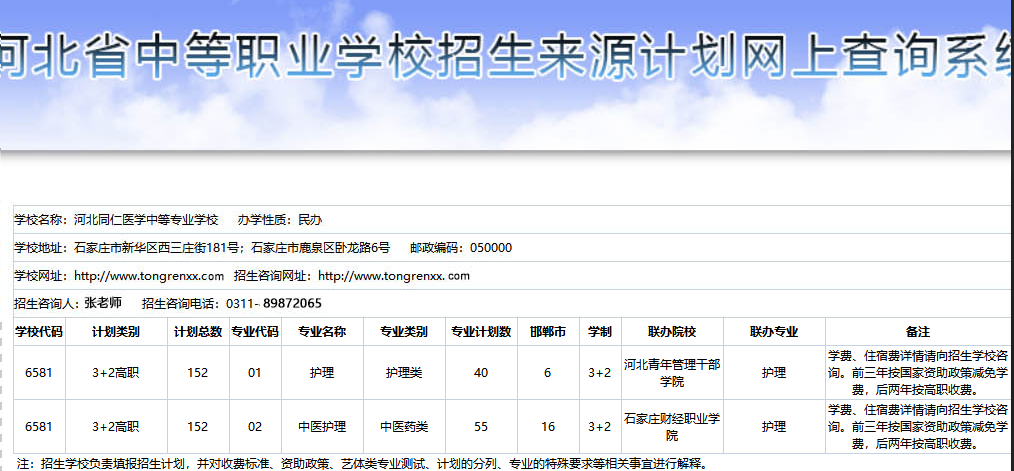1014x471 pixels.
Task: Click the 备注 remark in the major 01 row
Action: point(918,373)
